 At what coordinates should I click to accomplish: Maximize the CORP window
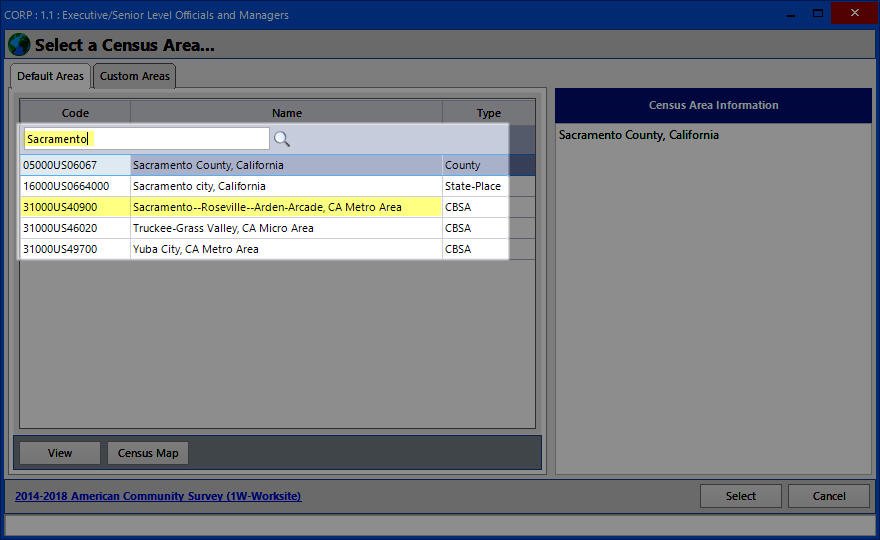pos(818,13)
